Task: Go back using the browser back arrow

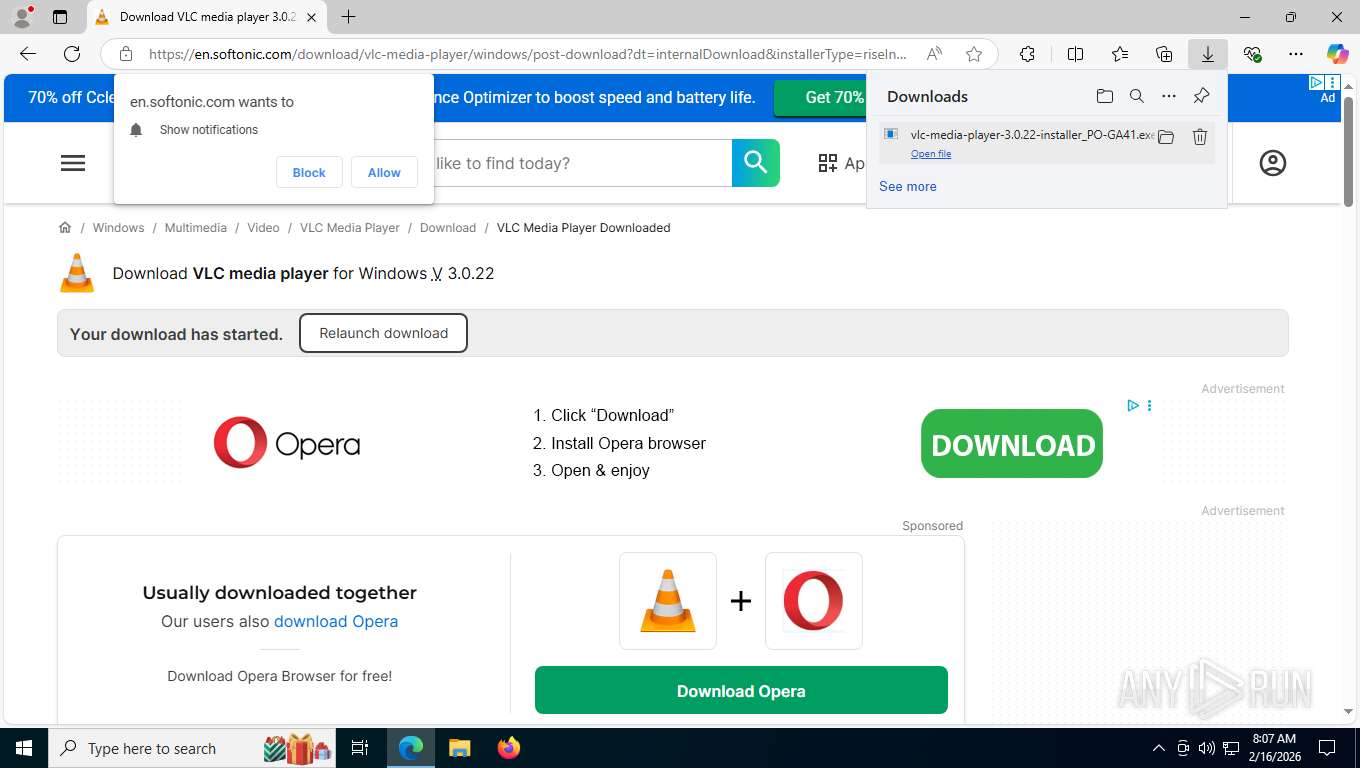Action: tap(28, 54)
